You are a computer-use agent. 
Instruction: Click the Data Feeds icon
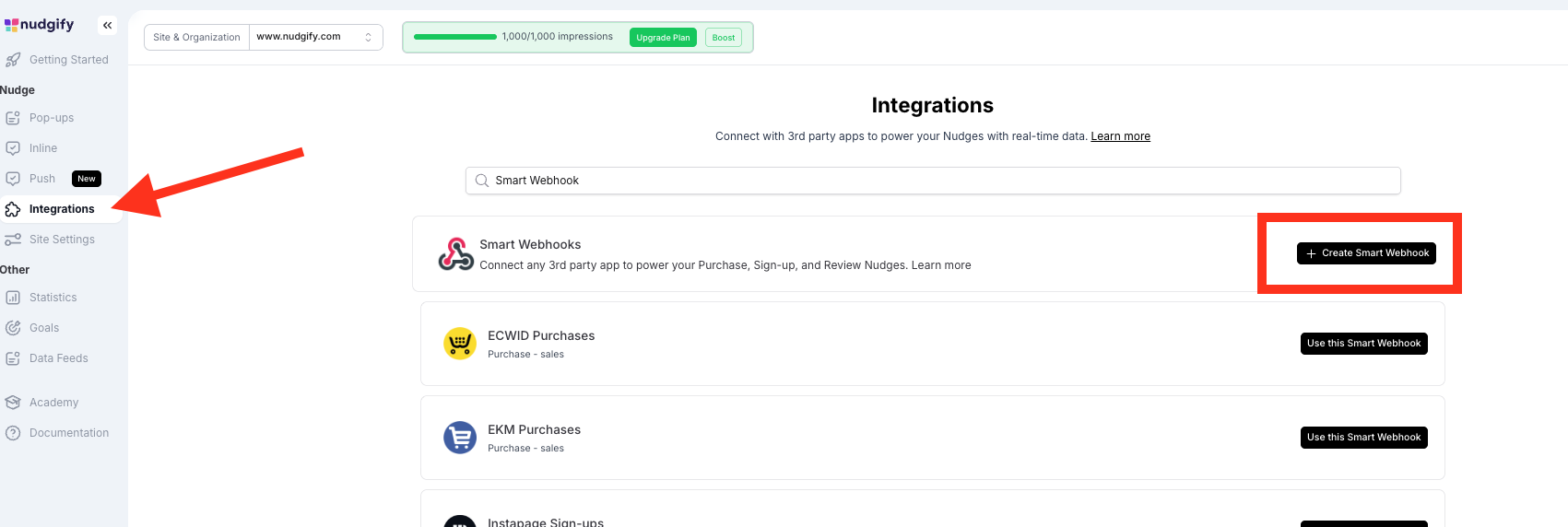(13, 358)
